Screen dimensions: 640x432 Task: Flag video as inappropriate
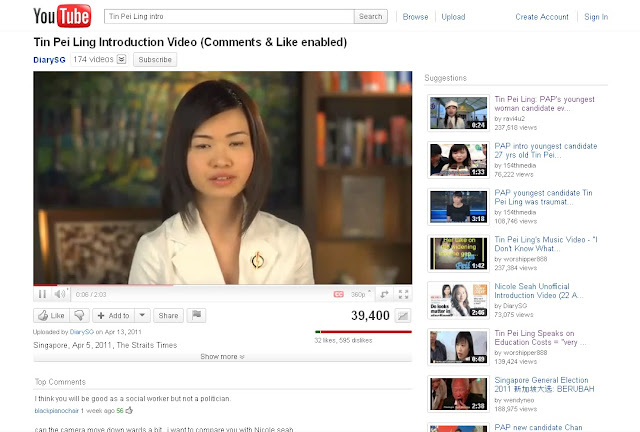coord(196,316)
